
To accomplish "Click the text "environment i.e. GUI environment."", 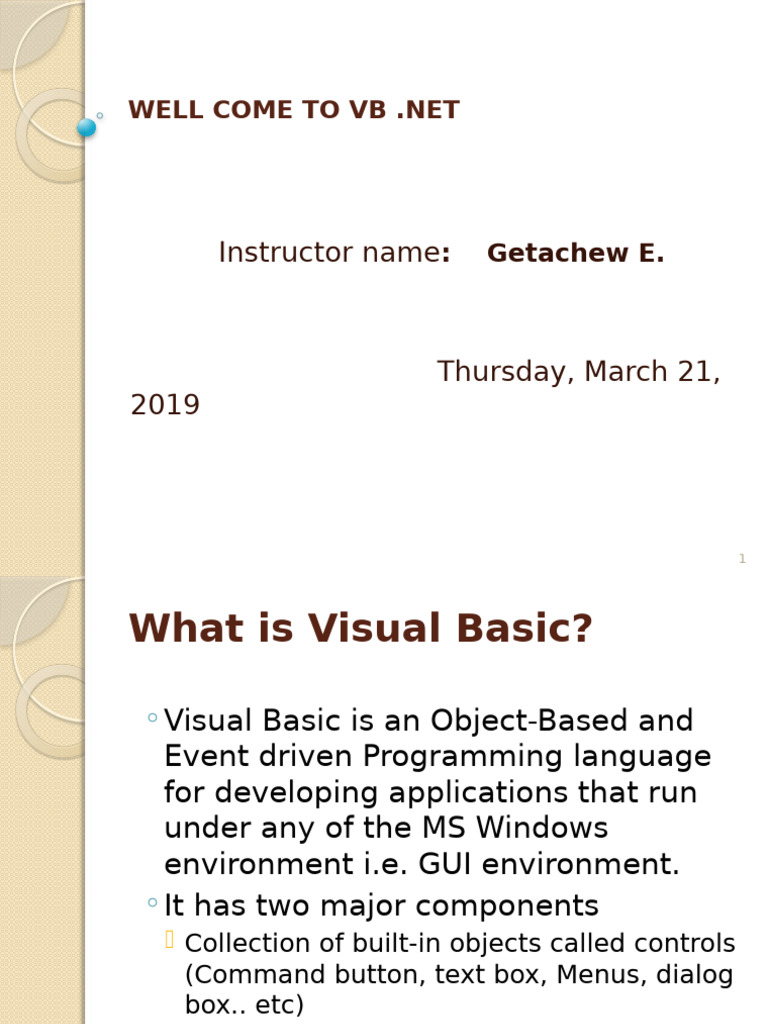I will pyautogui.click(x=421, y=865).
